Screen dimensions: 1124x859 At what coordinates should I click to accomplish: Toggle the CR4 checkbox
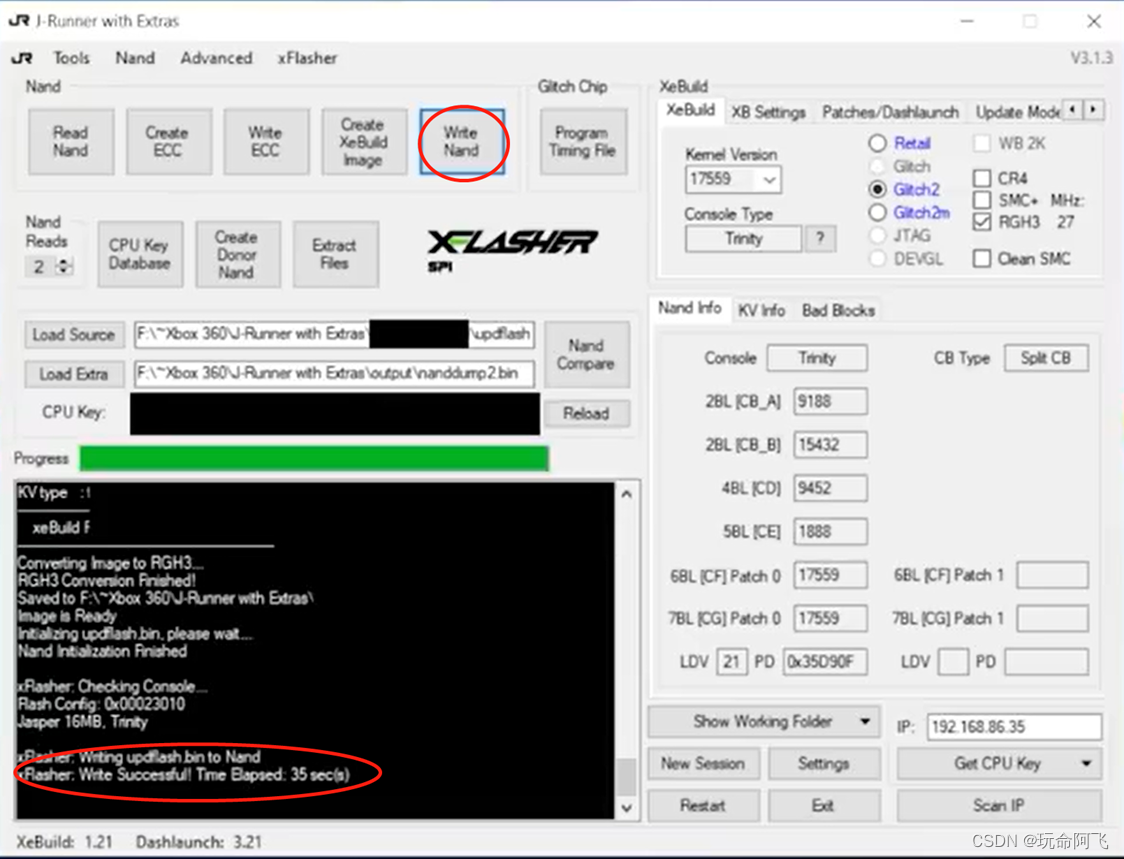point(982,178)
